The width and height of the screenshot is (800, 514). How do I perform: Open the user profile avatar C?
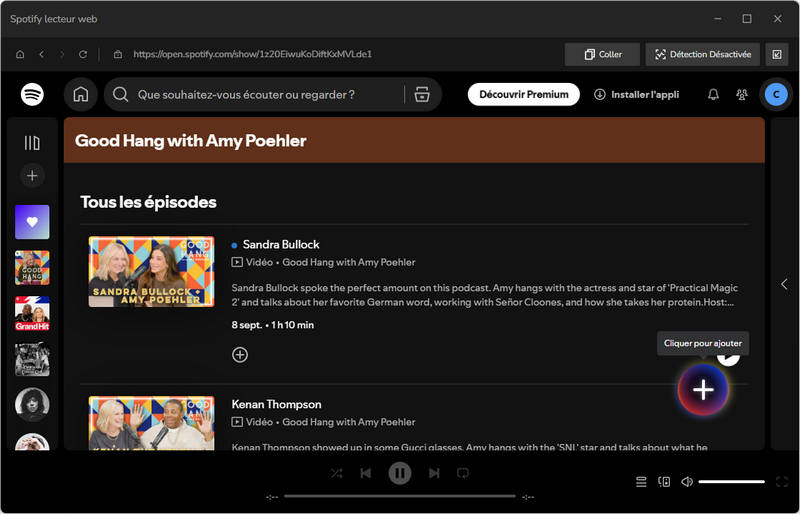click(776, 94)
